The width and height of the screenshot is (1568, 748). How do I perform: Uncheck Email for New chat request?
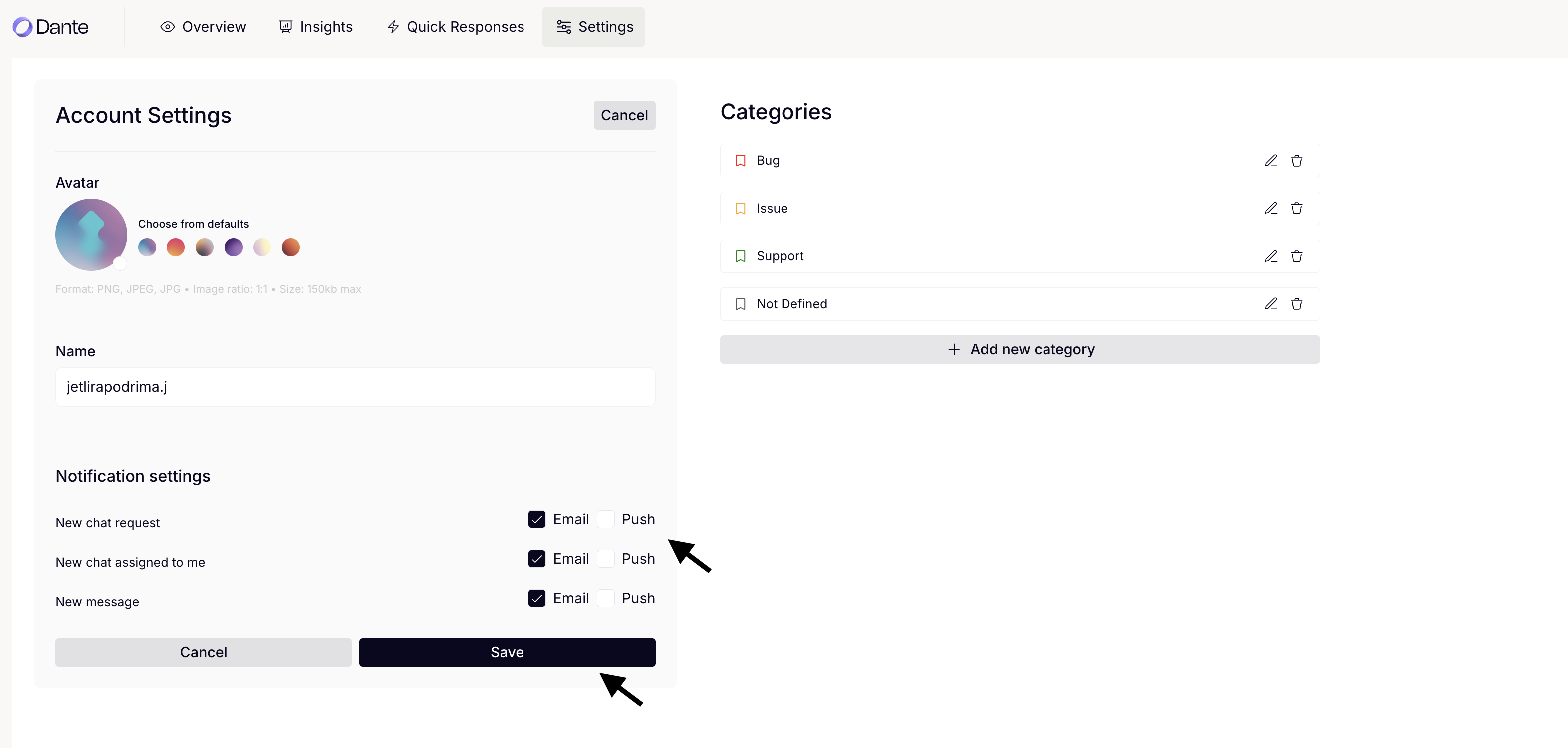point(536,519)
